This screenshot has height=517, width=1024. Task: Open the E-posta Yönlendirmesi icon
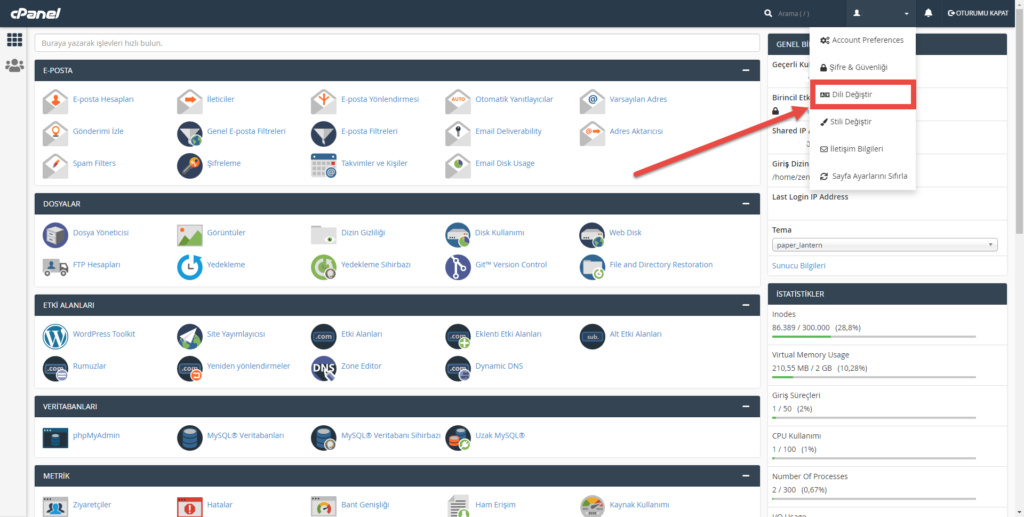click(324, 101)
